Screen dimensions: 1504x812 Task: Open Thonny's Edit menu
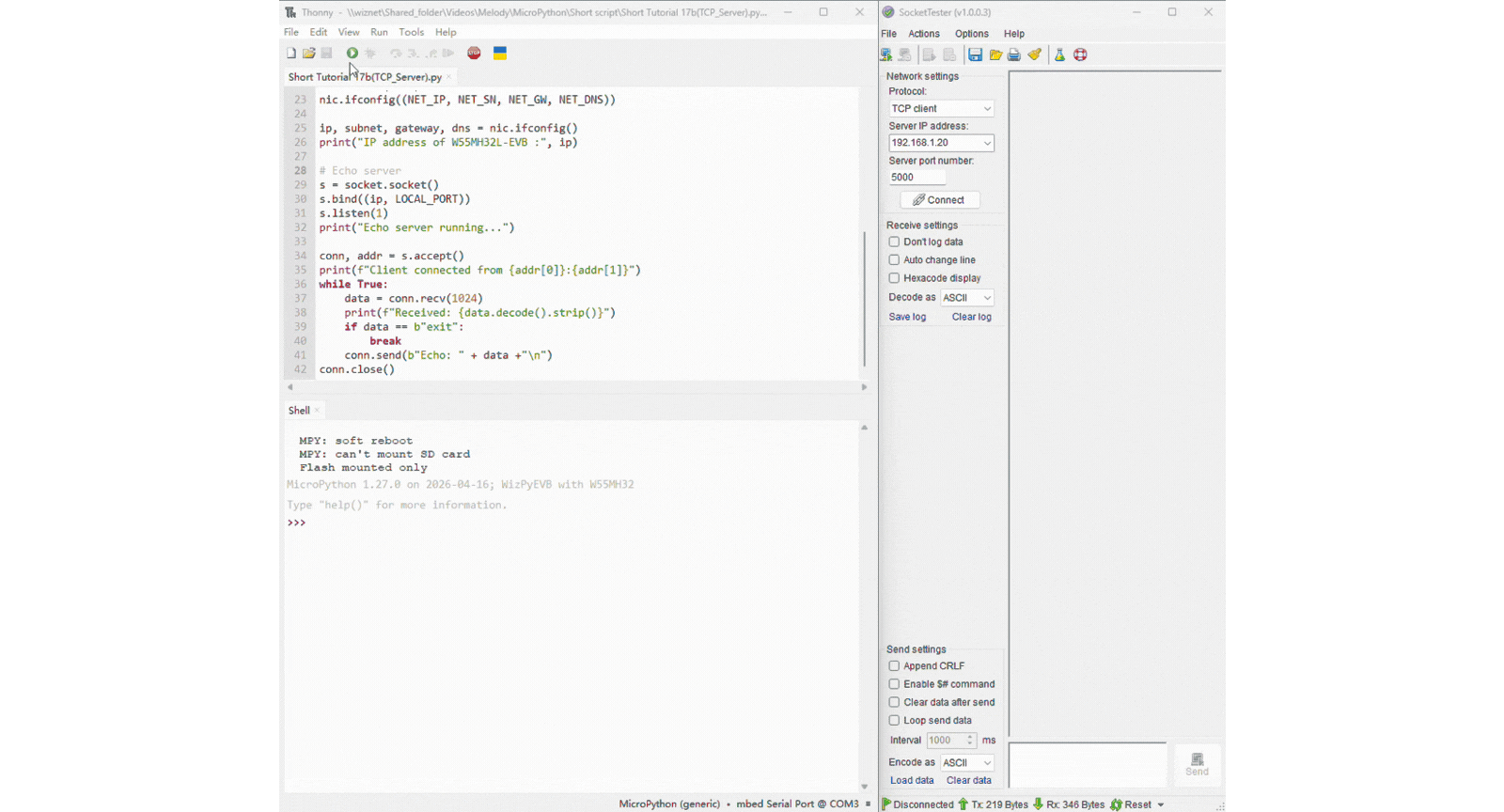click(319, 32)
